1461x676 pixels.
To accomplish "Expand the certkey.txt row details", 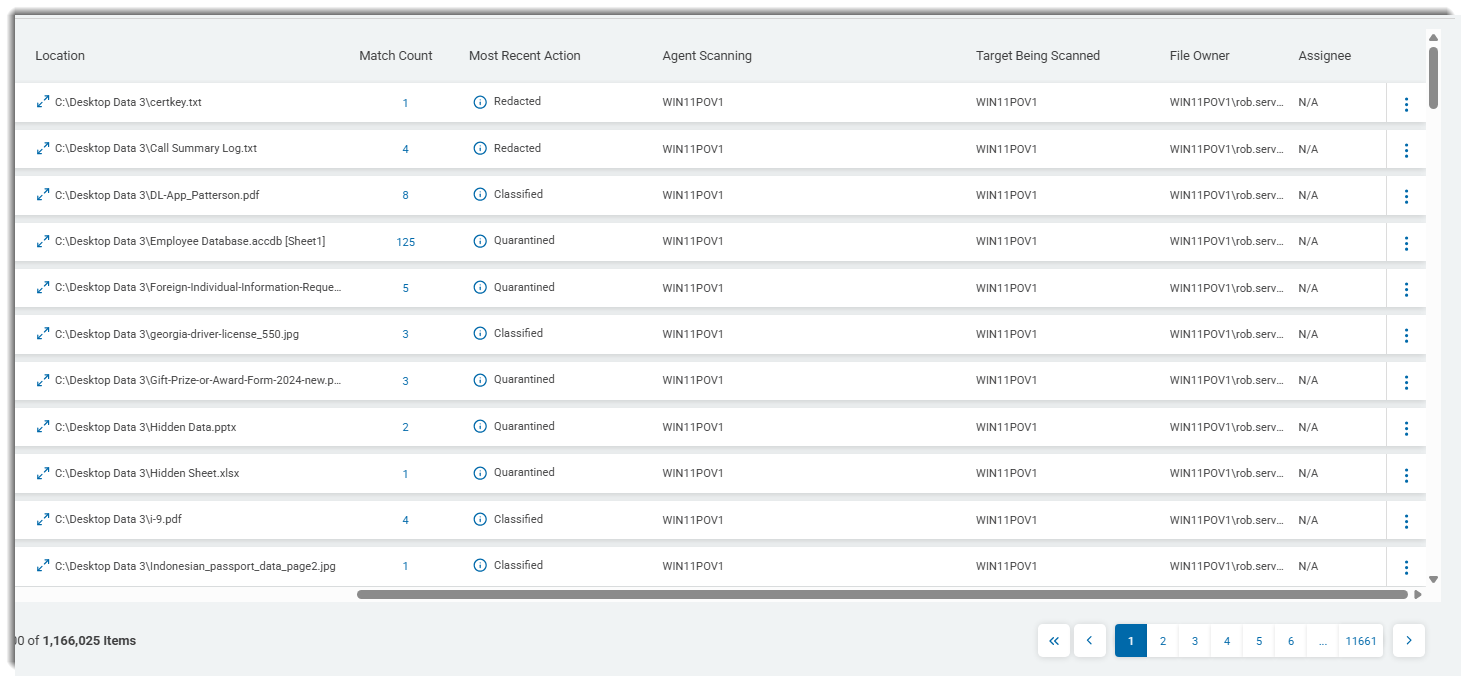I will [43, 102].
